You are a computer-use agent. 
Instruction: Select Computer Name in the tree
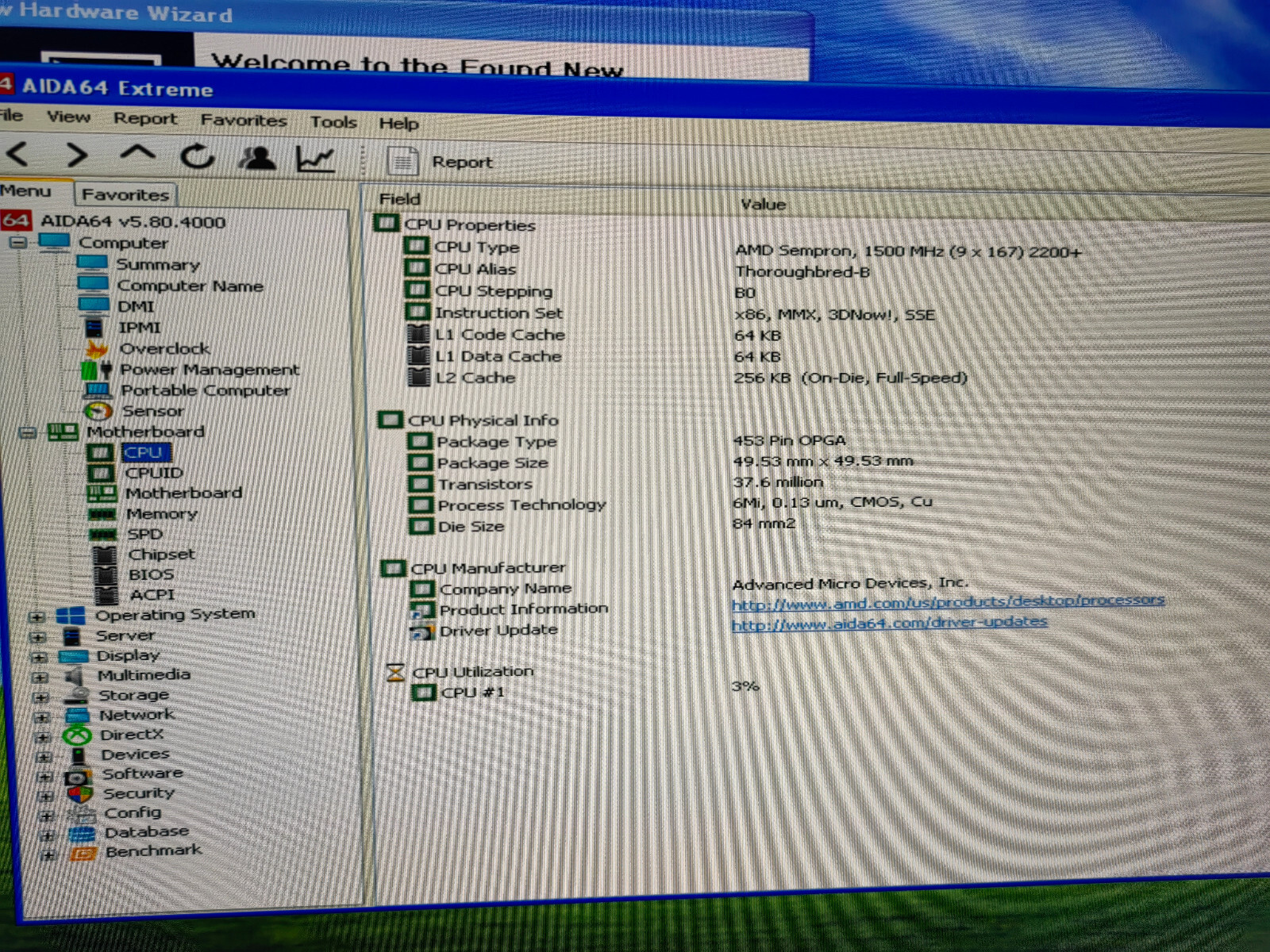[190, 286]
